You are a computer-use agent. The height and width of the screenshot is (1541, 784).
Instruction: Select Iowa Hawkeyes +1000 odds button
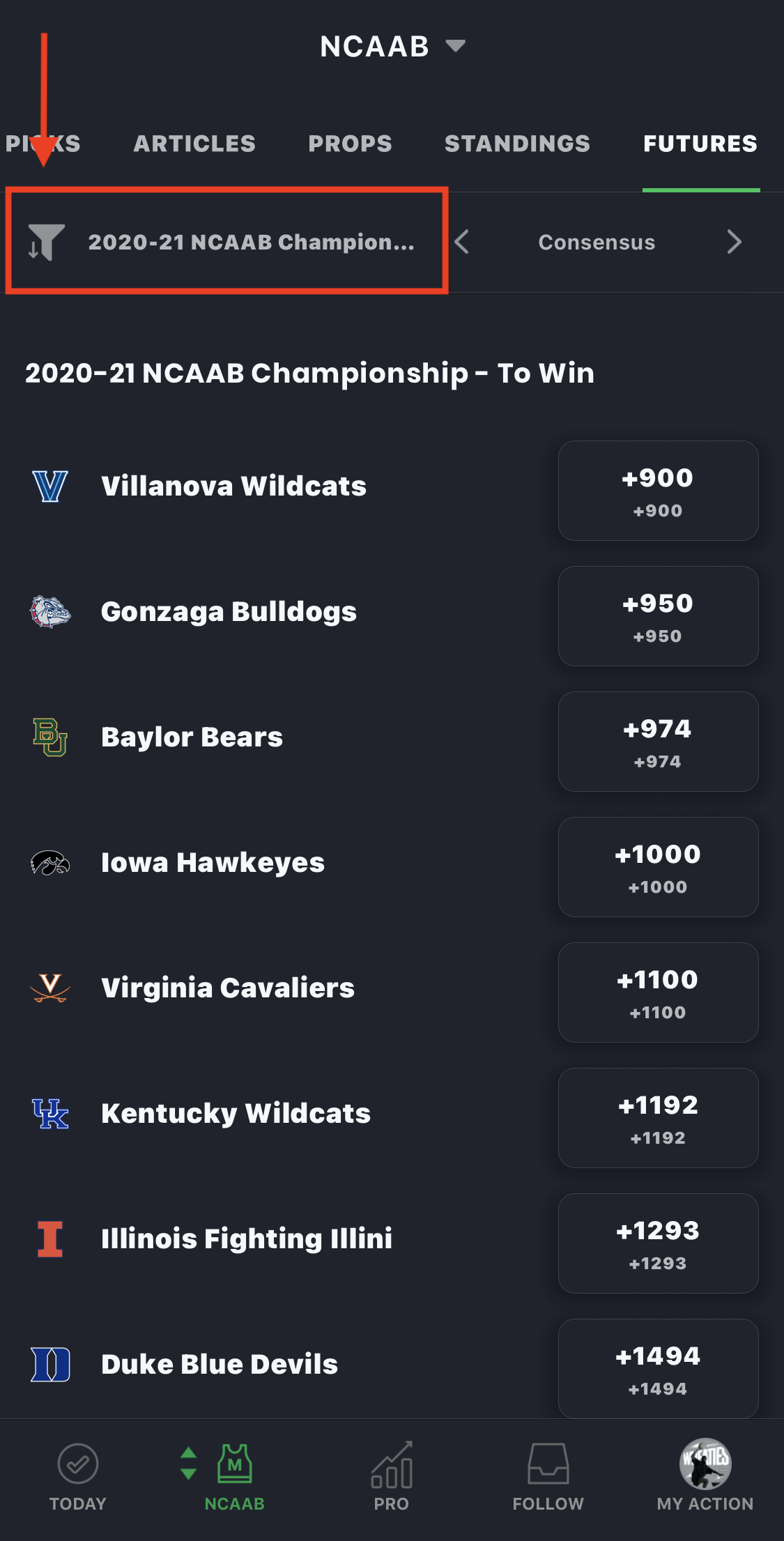point(658,867)
